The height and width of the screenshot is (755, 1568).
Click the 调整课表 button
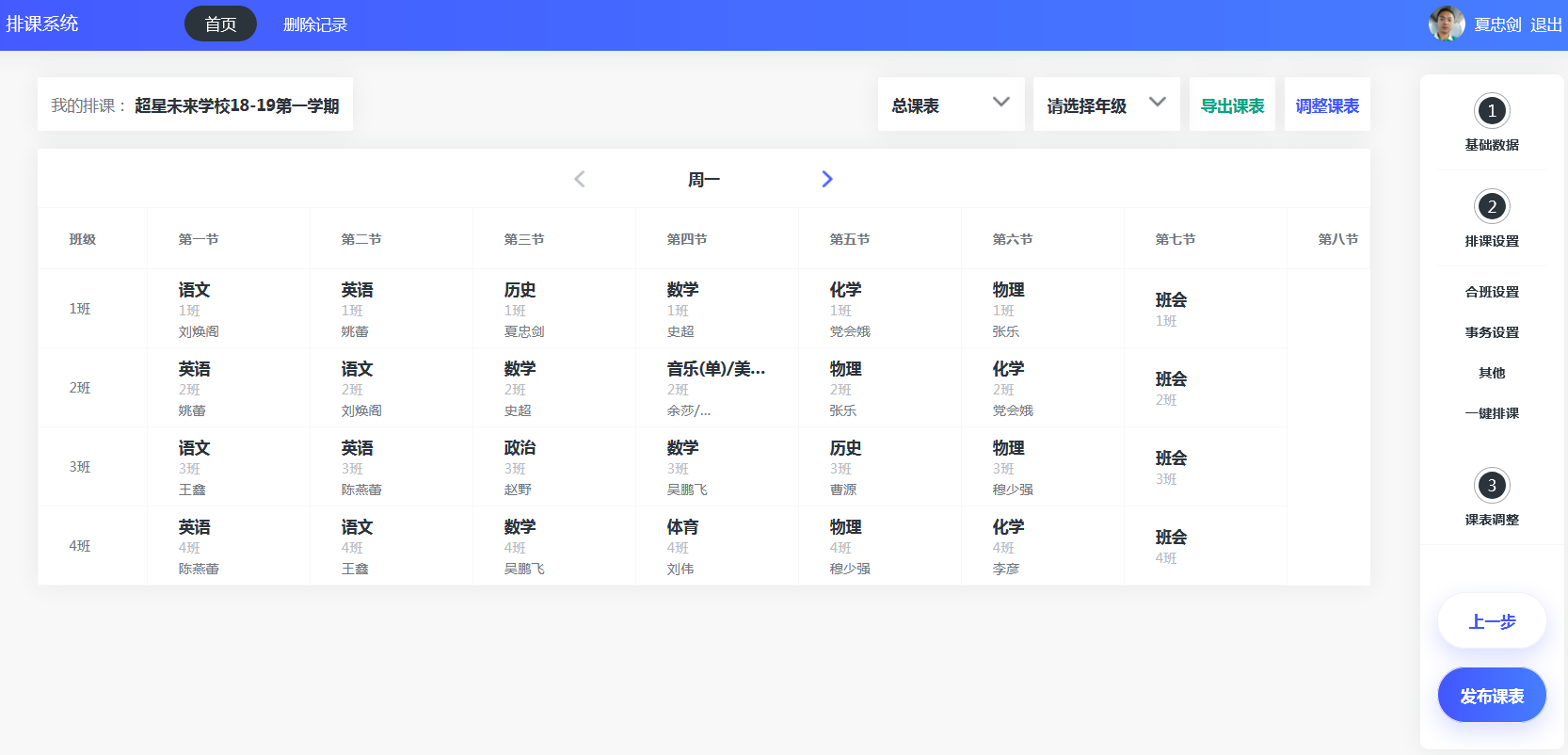[x=1327, y=105]
